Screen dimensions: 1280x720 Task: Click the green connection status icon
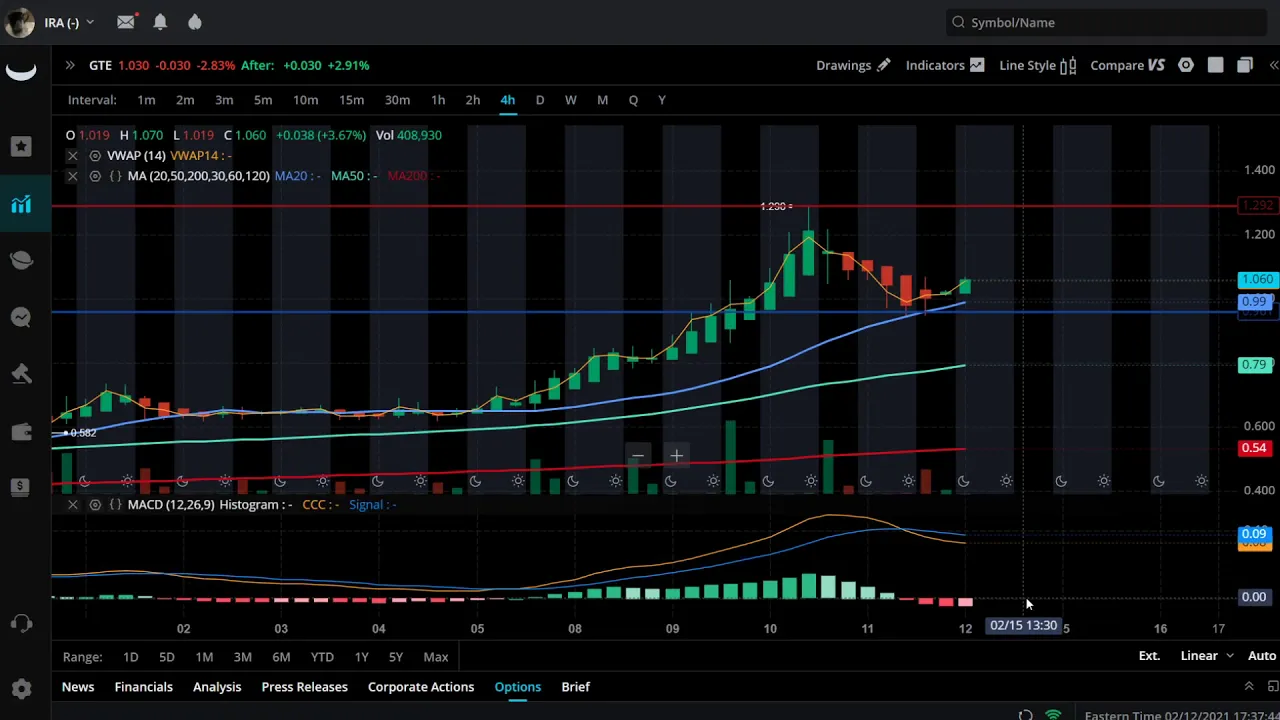(1053, 715)
